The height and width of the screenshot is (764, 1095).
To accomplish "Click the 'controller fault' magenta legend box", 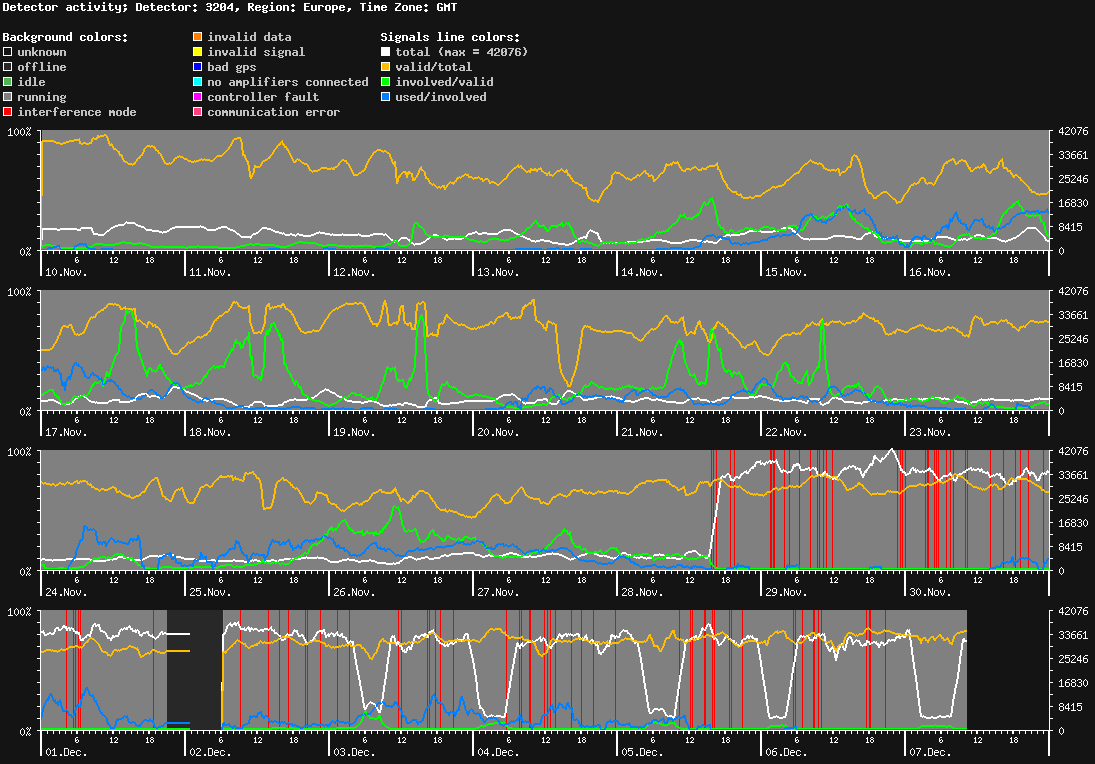I will coord(197,97).
